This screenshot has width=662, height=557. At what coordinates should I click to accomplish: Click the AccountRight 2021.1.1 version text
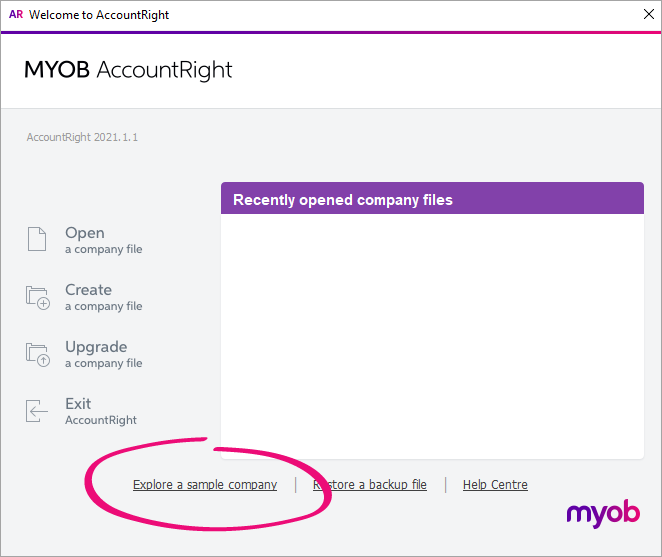point(82,137)
